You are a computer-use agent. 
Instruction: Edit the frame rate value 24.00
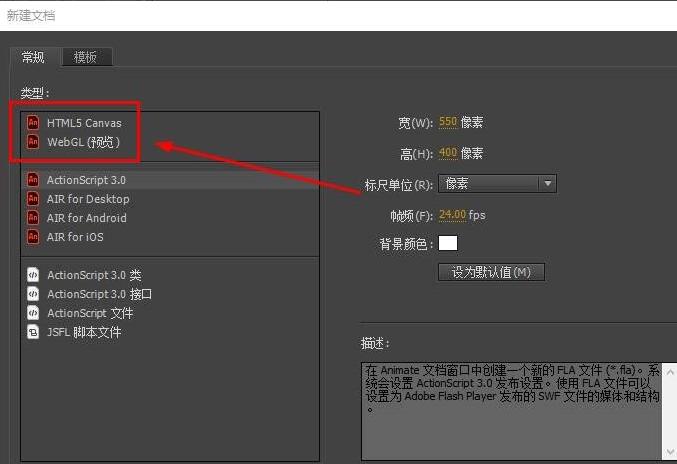(x=452, y=215)
